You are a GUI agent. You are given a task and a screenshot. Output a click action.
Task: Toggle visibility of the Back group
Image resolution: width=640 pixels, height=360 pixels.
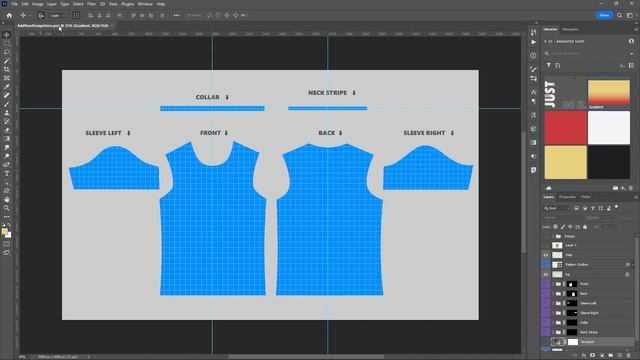point(546,293)
